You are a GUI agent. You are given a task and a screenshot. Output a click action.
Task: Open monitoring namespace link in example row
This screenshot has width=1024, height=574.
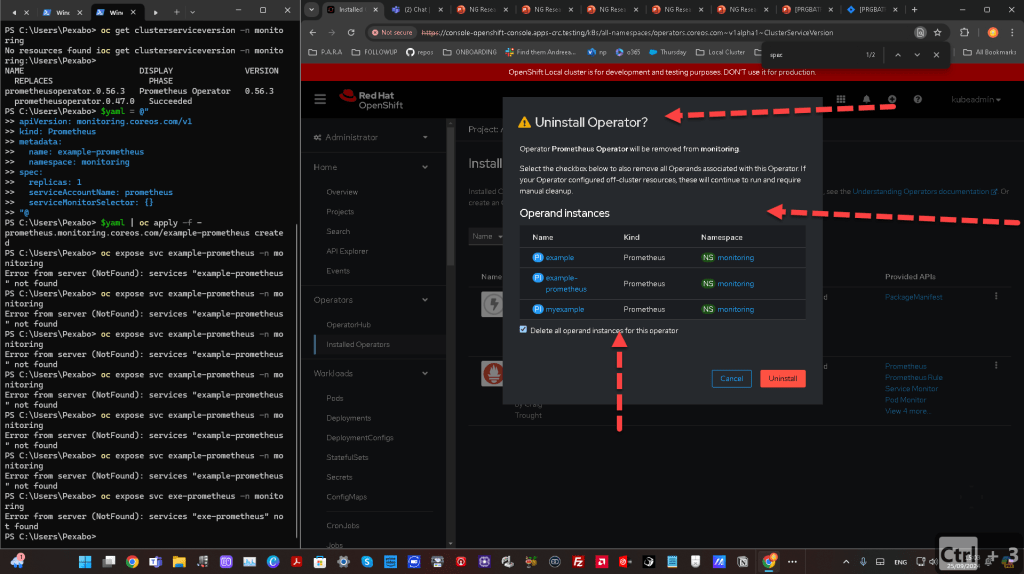(735, 257)
